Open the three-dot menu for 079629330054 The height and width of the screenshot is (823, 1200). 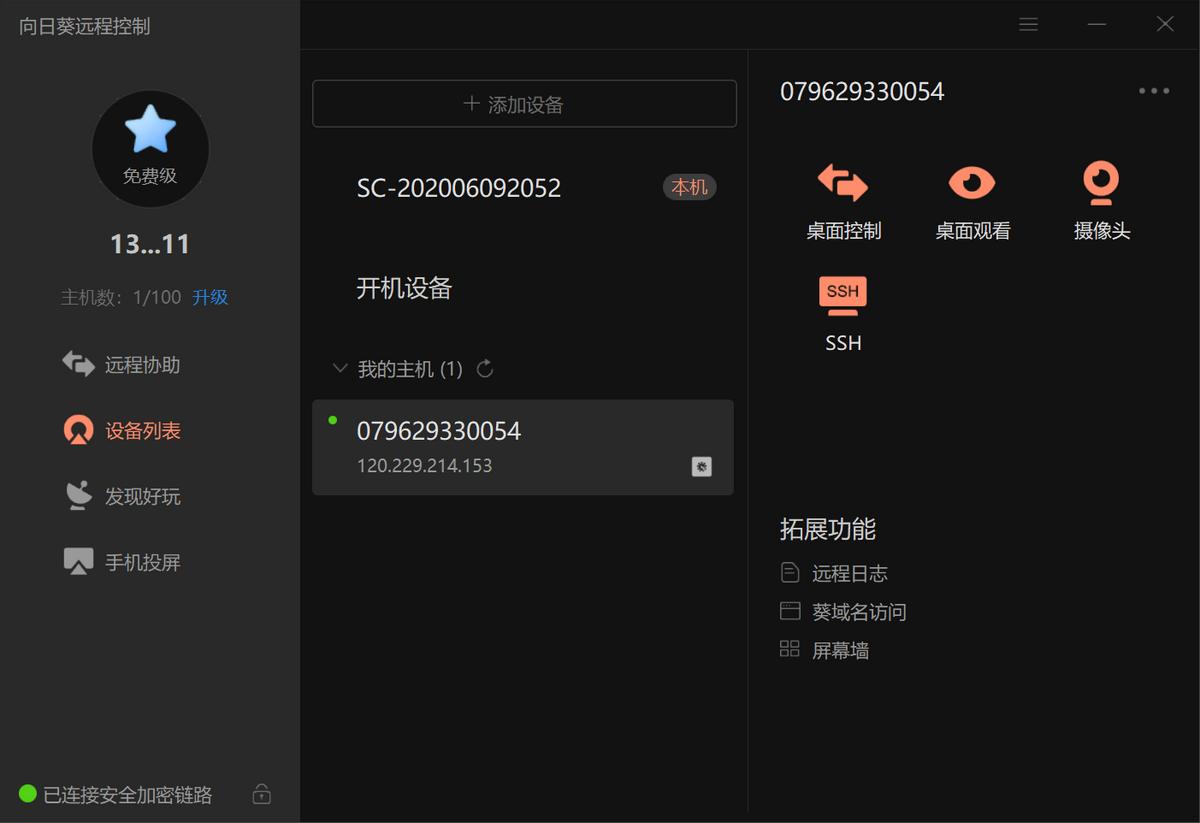coord(1153,91)
